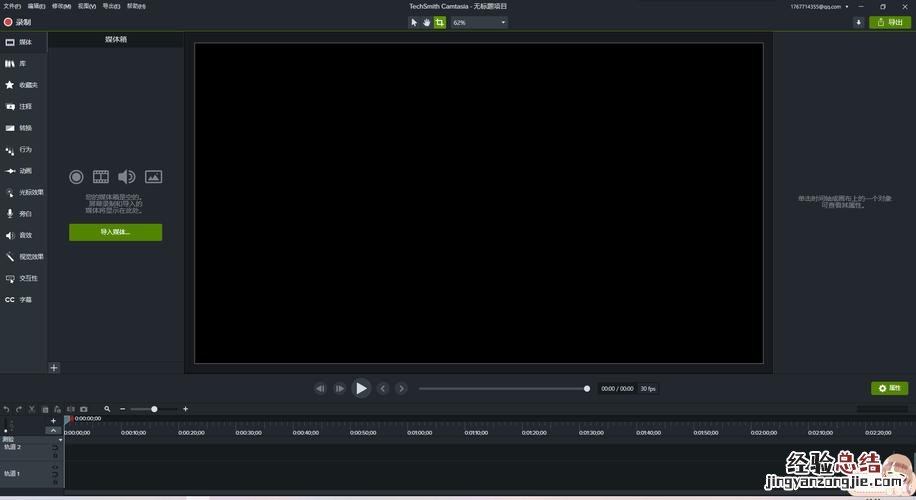Click the timeline zoom slider handle

click(154, 409)
